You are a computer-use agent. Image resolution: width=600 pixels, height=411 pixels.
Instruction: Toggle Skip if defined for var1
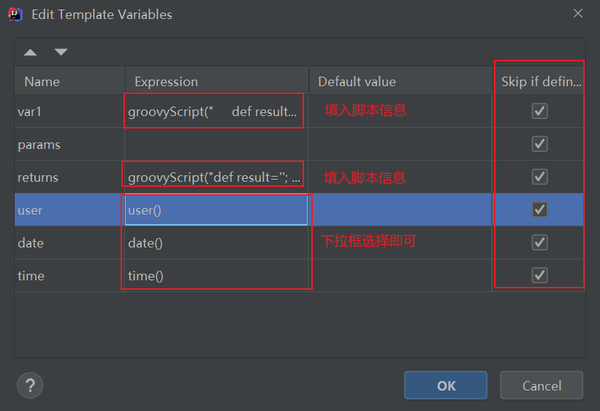(x=540, y=111)
